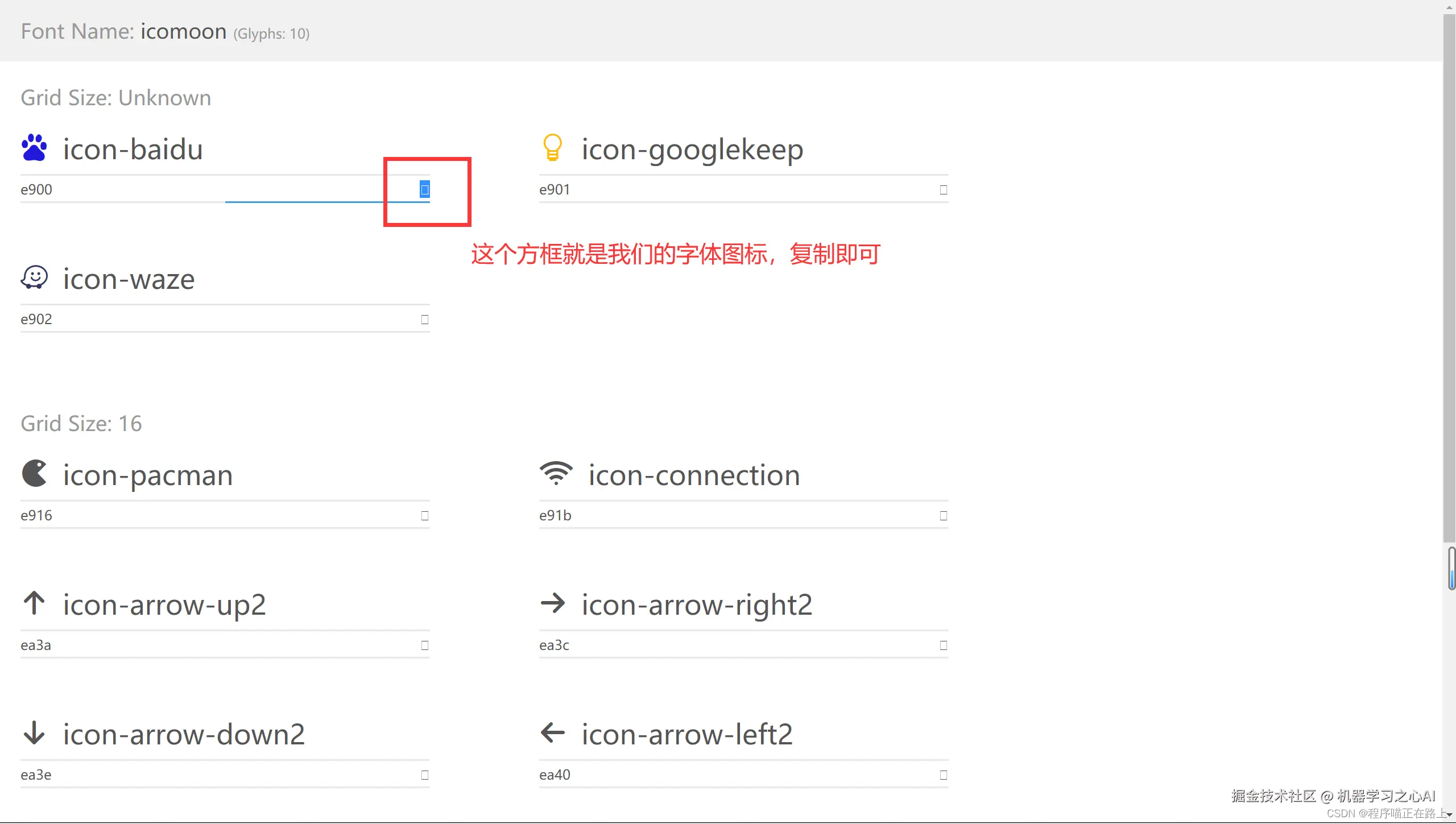Click the icon-arrow-left2 glyph
The image size is (1456, 824).
(x=553, y=733)
